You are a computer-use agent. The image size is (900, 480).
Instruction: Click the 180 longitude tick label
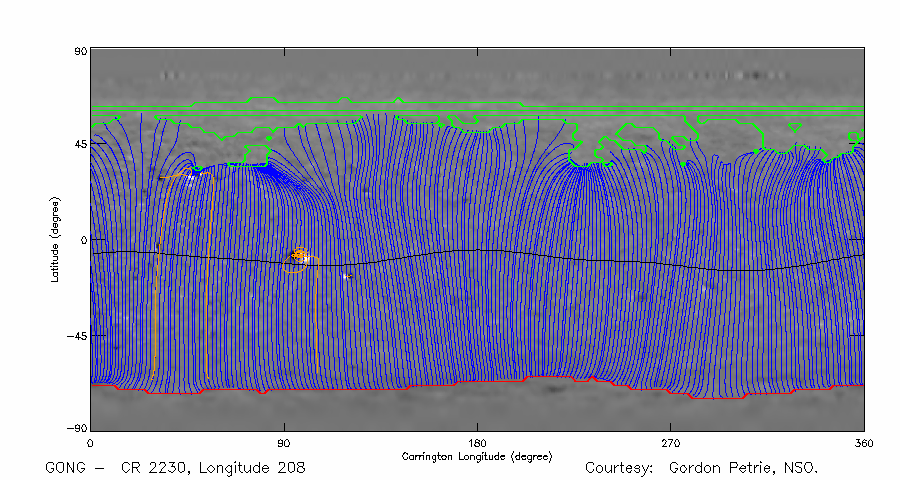477,442
